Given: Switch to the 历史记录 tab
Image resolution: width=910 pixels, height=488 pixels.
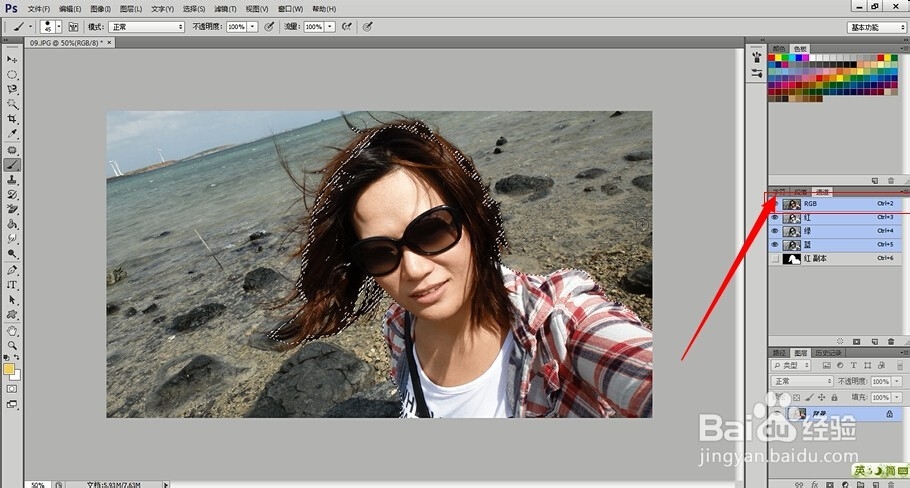Looking at the screenshot, I should (828, 353).
